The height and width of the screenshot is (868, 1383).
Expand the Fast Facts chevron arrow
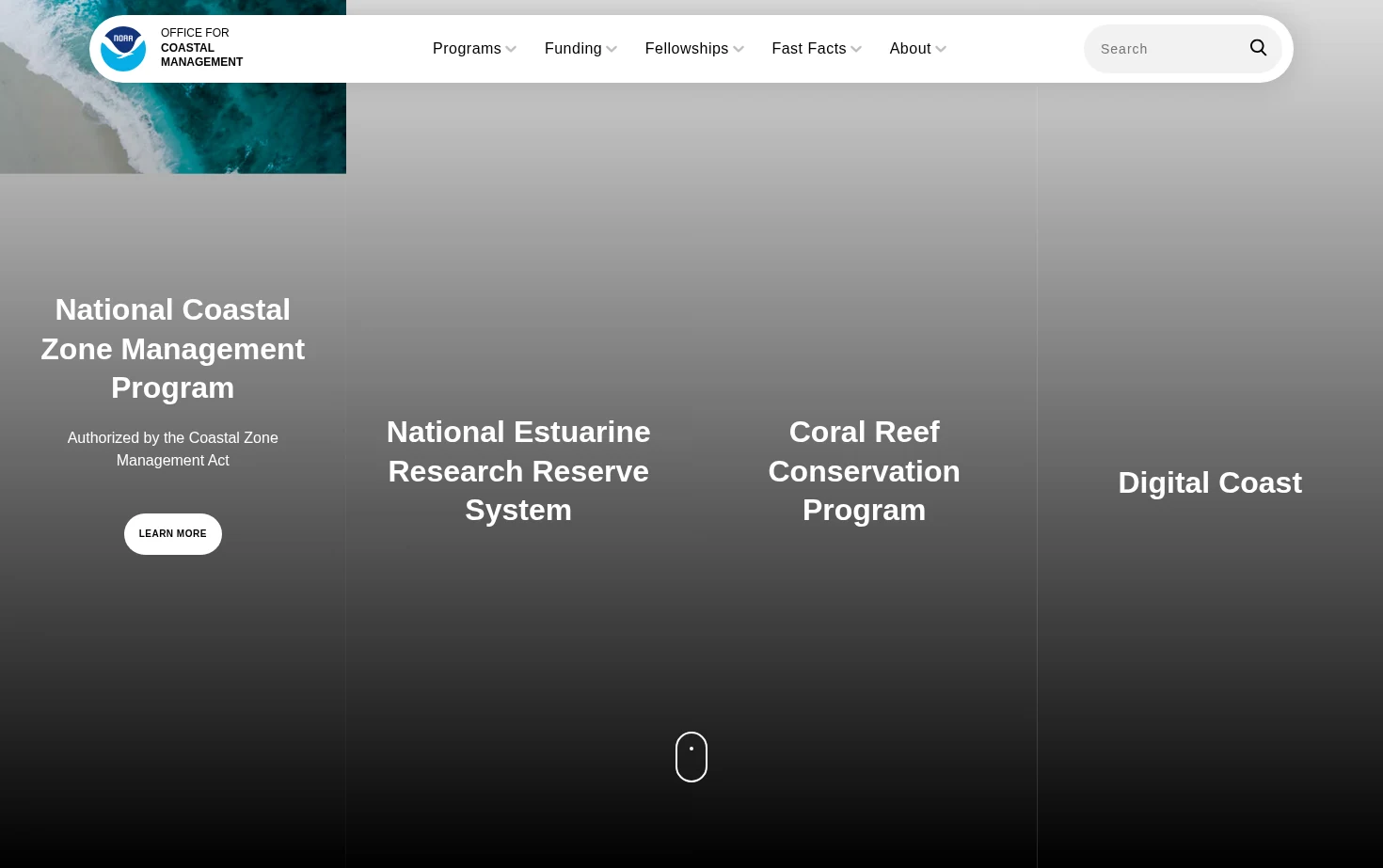click(856, 50)
